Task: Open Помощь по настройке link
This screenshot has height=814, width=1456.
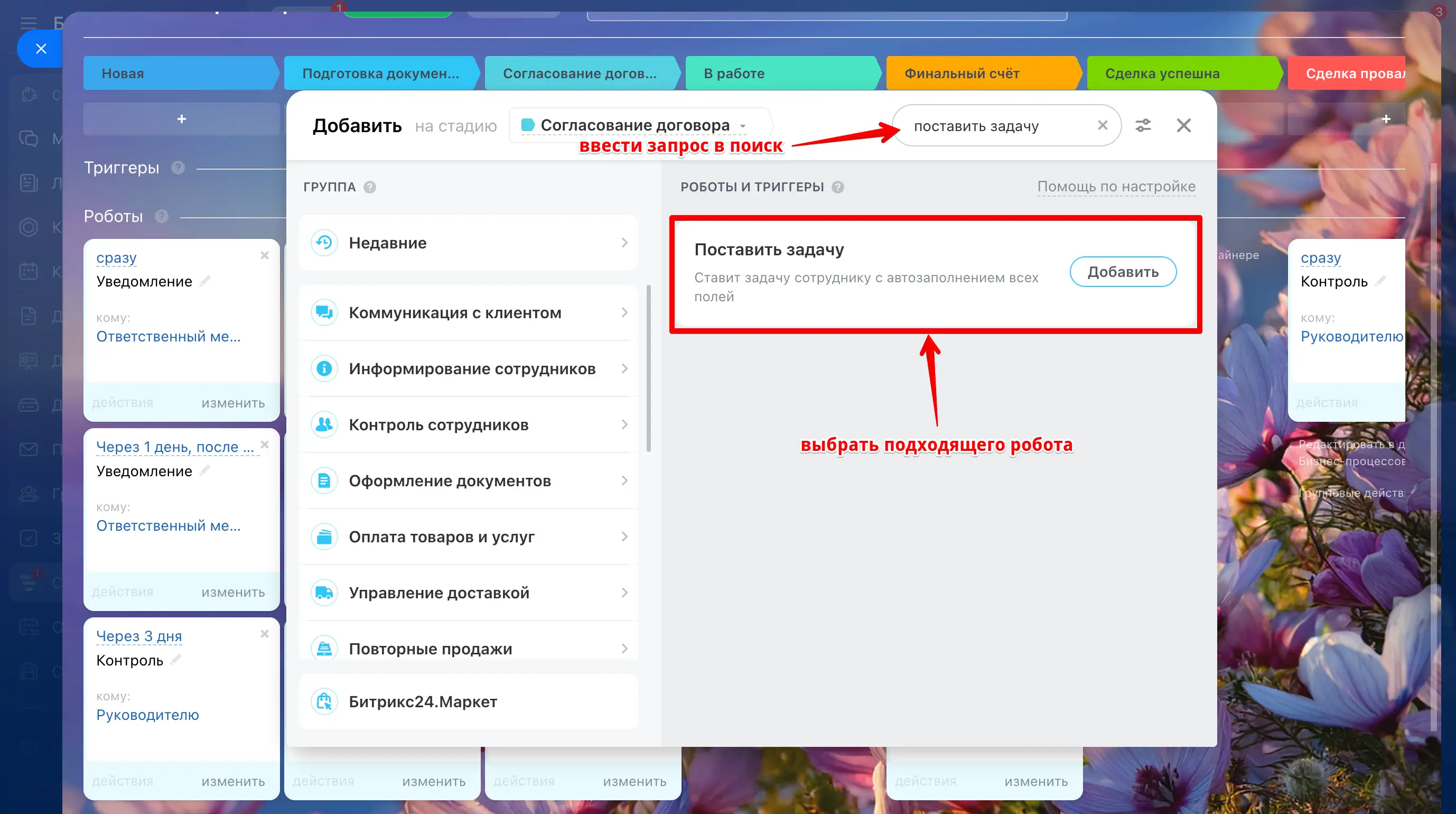Action: (1116, 187)
